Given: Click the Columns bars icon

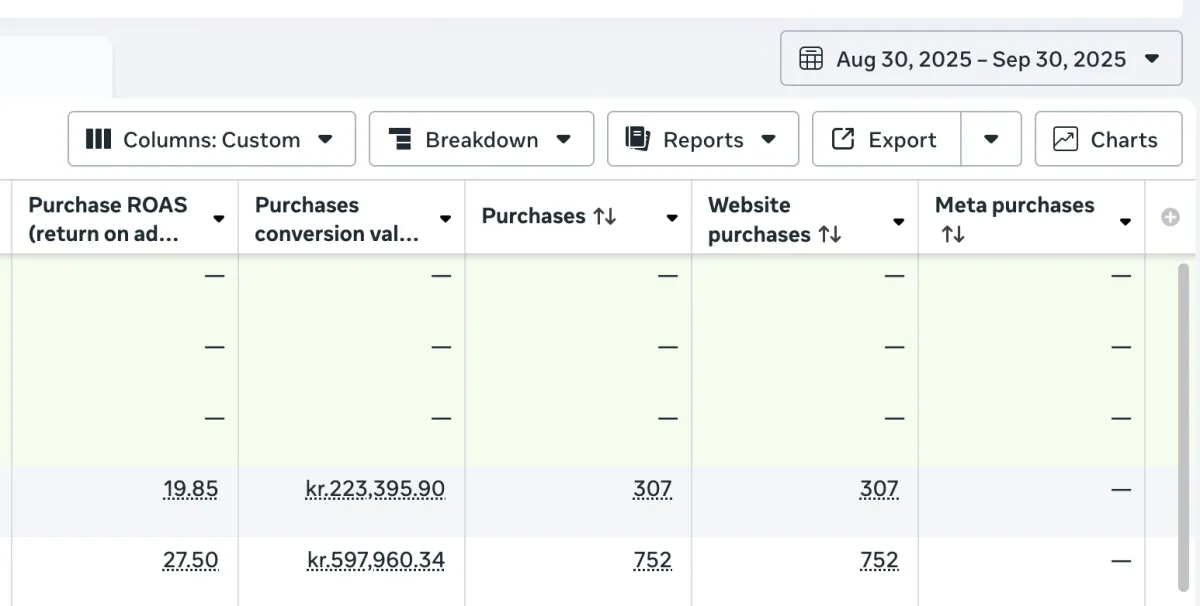Looking at the screenshot, I should 98,139.
